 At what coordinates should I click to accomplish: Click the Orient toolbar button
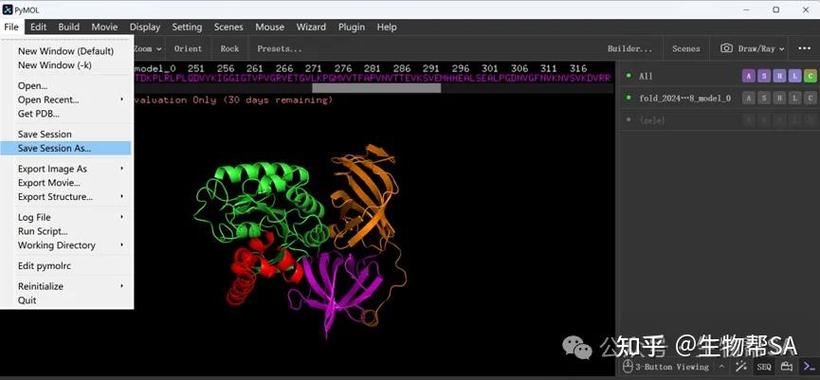[x=188, y=49]
